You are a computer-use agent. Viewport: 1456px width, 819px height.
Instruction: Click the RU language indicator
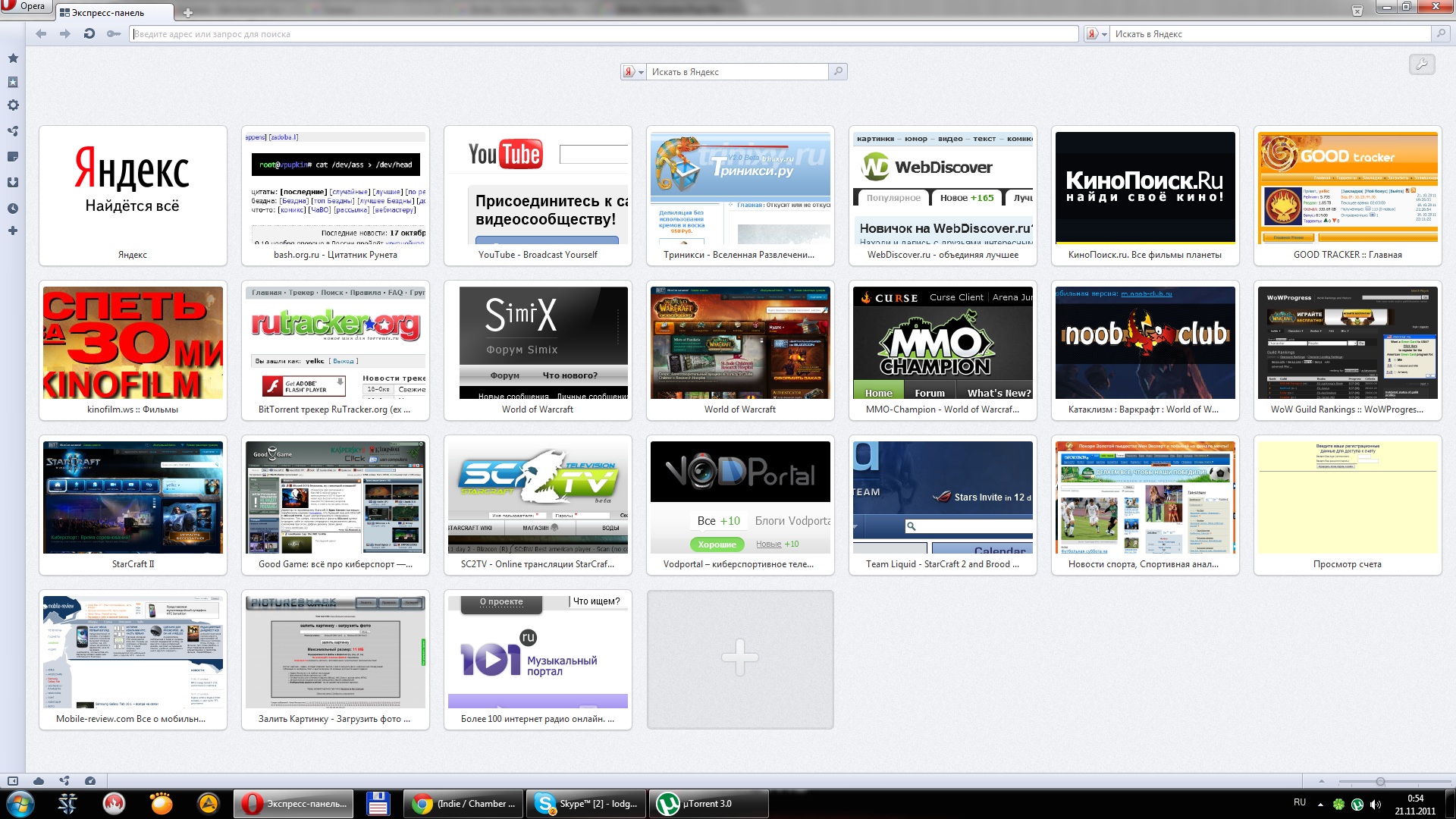(x=1300, y=802)
